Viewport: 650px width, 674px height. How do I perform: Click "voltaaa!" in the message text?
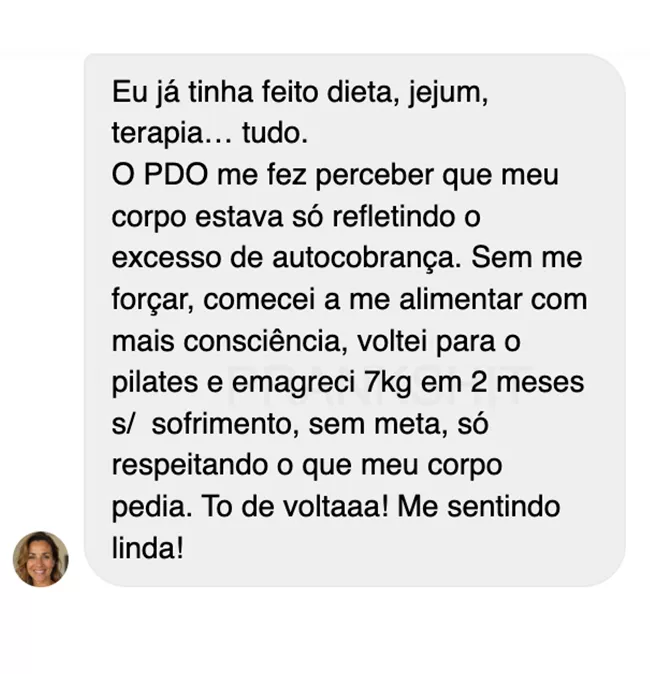pyautogui.click(x=336, y=507)
